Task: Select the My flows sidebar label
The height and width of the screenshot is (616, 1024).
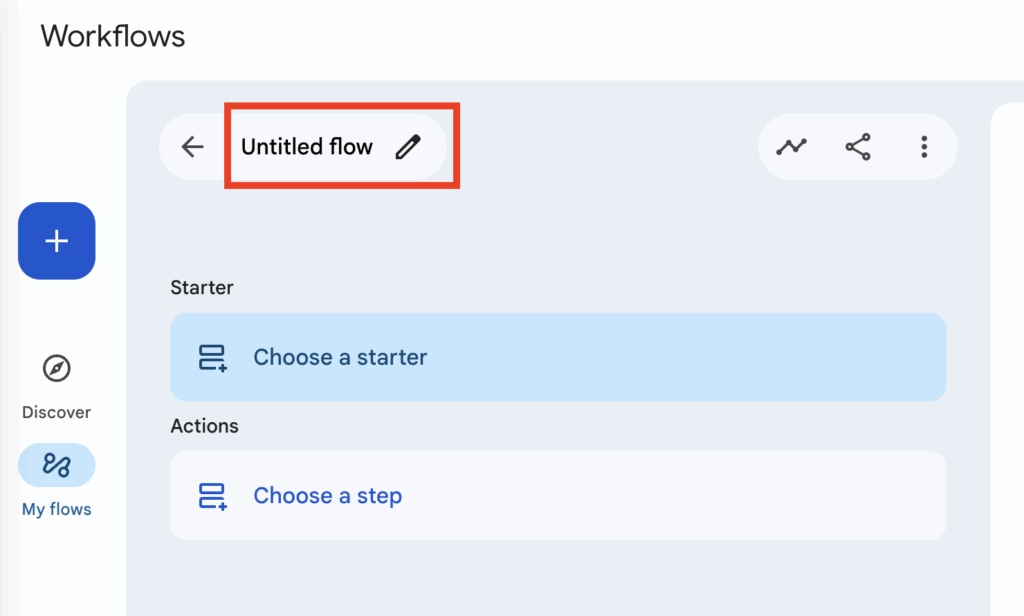Action: point(57,509)
